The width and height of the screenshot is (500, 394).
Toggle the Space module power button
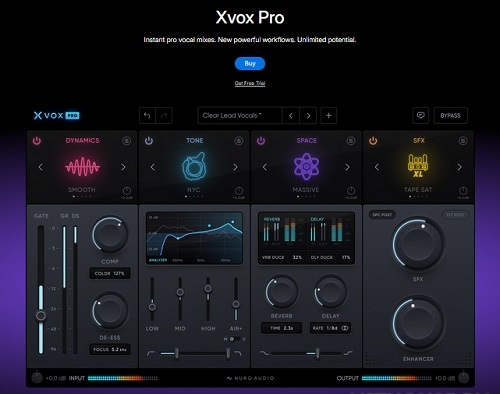point(261,141)
